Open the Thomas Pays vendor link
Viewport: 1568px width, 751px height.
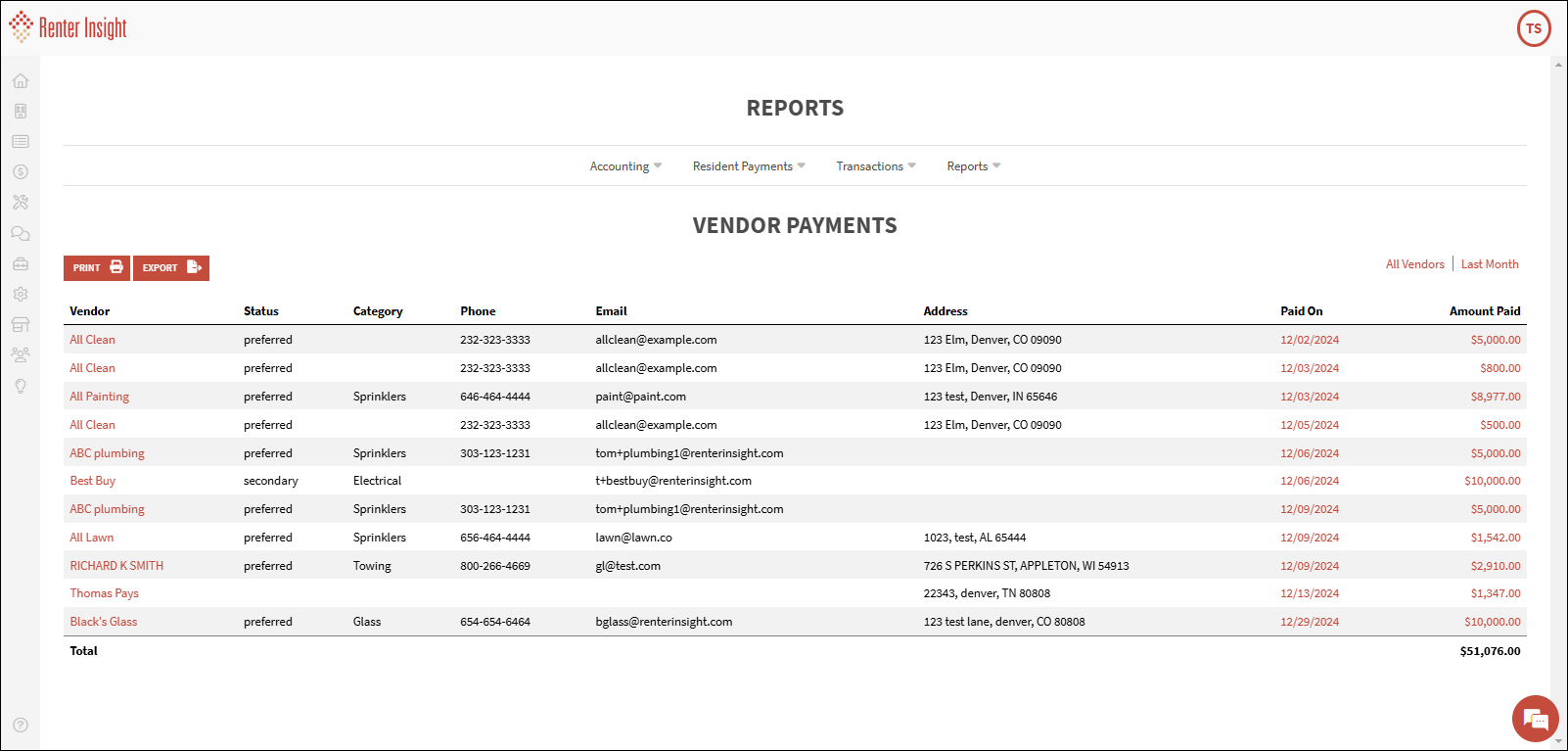point(104,593)
